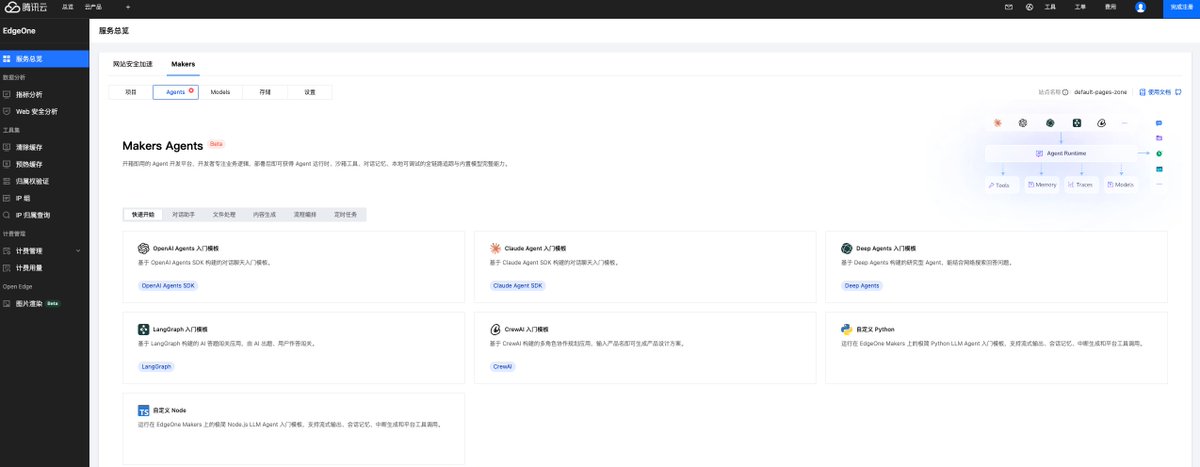Click the info icon beside 站点名称

click(1066, 92)
